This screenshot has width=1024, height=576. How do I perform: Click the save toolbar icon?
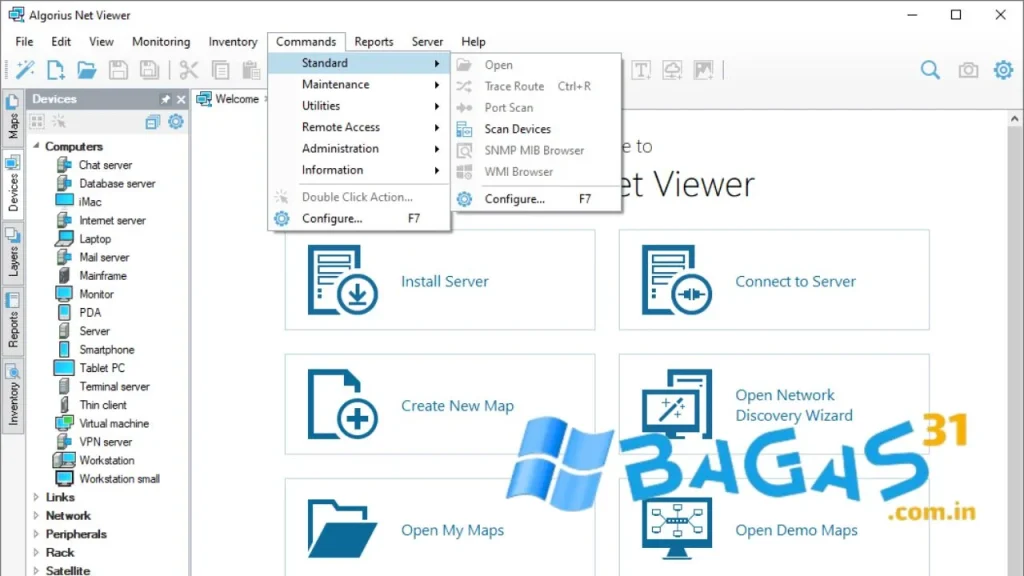click(118, 70)
